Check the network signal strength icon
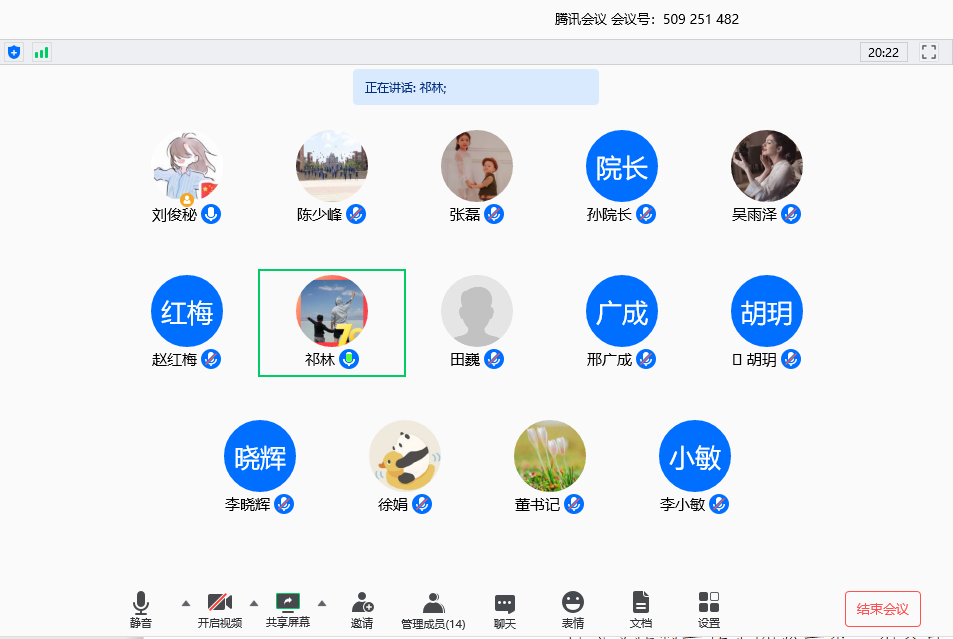 tap(41, 52)
